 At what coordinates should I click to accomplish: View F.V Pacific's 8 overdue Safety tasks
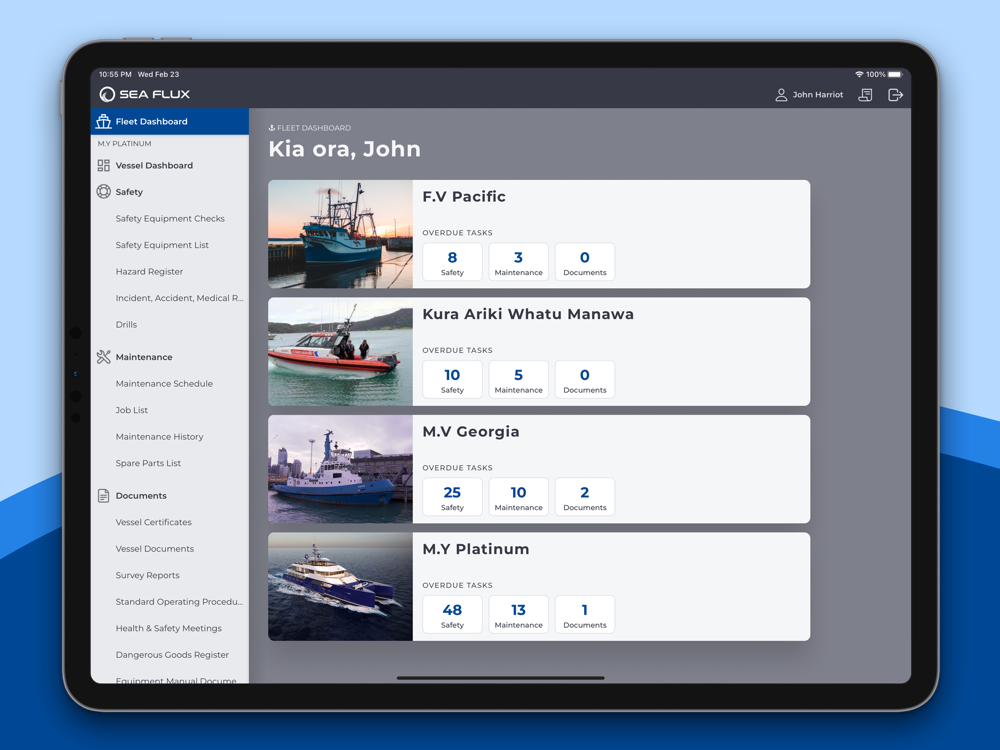click(x=452, y=261)
